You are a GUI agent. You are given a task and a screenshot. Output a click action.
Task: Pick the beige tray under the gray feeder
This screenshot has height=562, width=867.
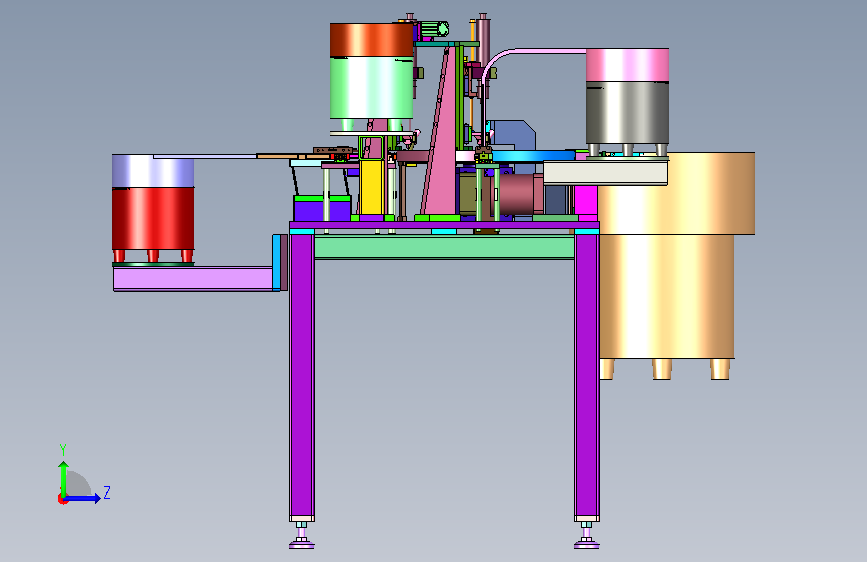click(x=605, y=173)
